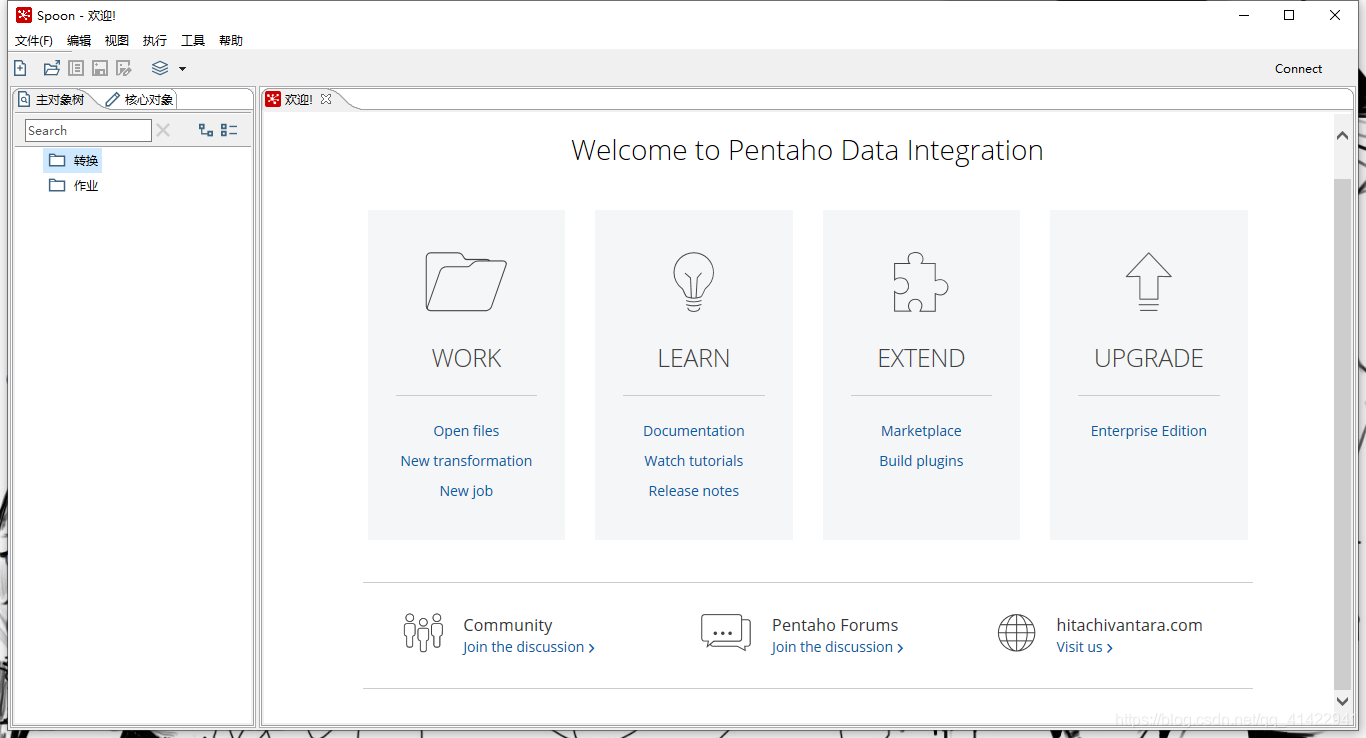Image resolution: width=1366 pixels, height=738 pixels.
Task: Click the Community heading text
Action: tap(507, 625)
